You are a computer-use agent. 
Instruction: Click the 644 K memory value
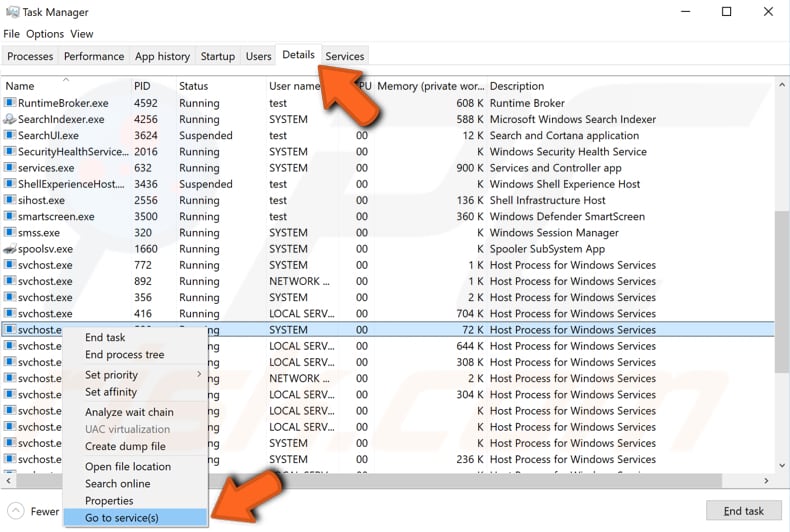(x=470, y=346)
